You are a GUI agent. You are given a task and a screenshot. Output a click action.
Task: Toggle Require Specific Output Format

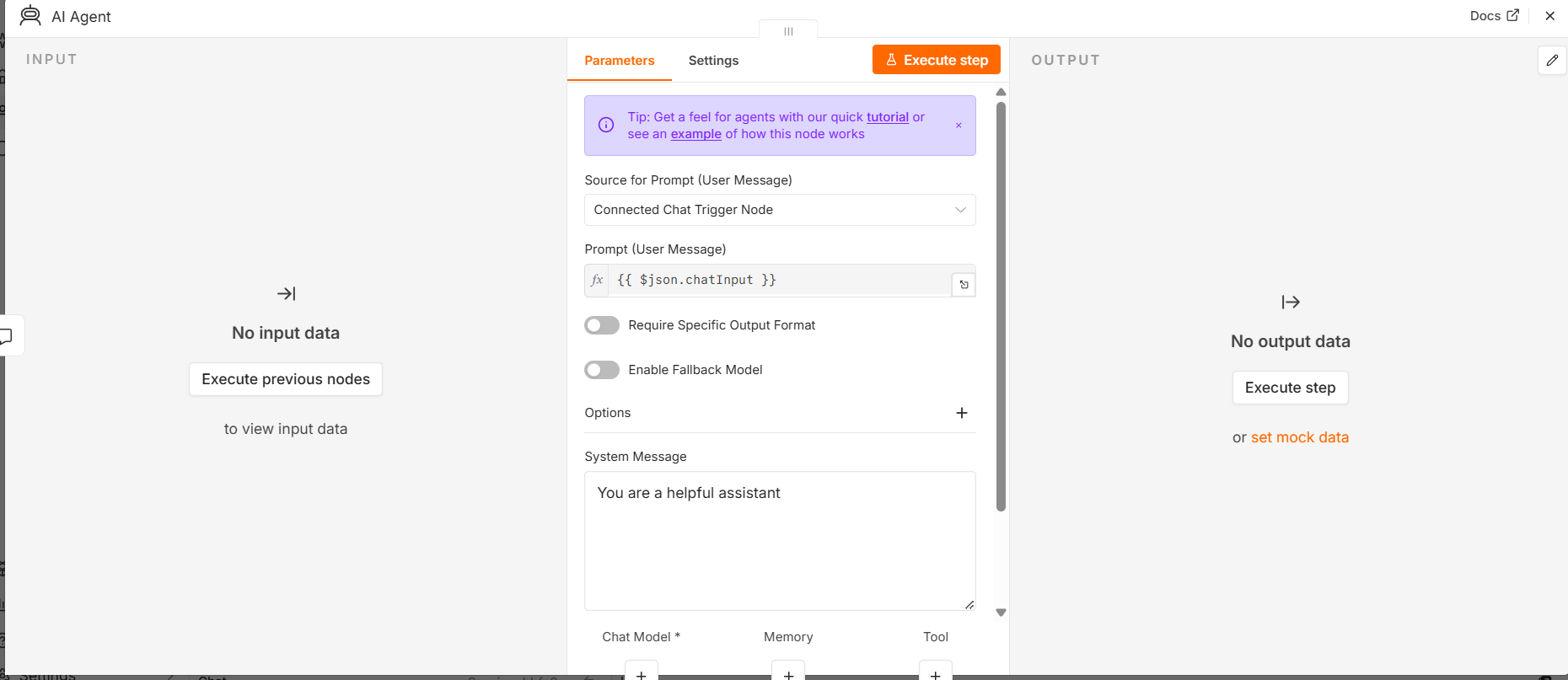(602, 325)
